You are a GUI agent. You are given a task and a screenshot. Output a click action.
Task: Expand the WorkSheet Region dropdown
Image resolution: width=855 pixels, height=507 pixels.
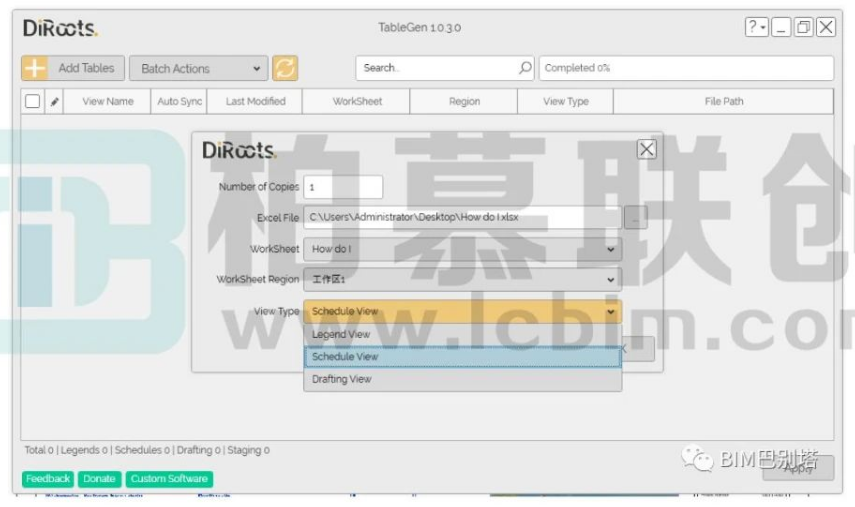(x=462, y=279)
